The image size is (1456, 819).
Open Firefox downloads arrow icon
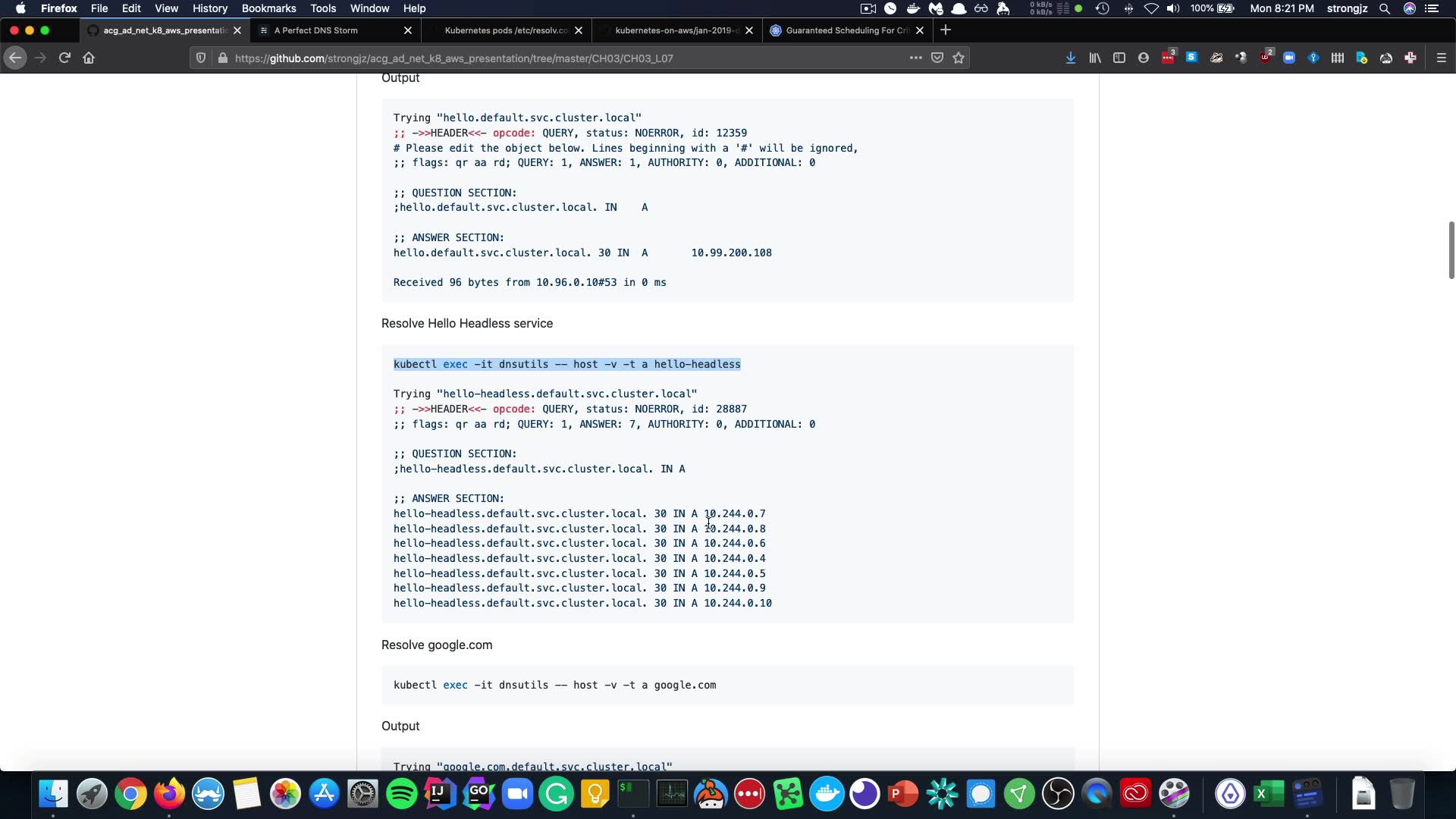[x=1071, y=58]
